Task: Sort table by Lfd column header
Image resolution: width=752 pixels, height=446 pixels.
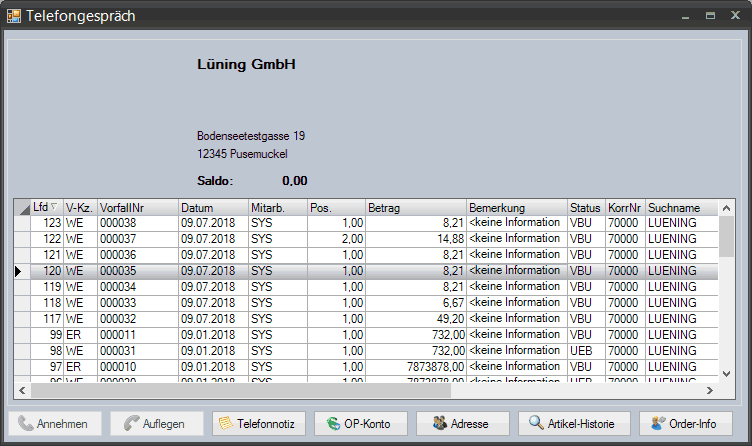Action: click(x=45, y=207)
